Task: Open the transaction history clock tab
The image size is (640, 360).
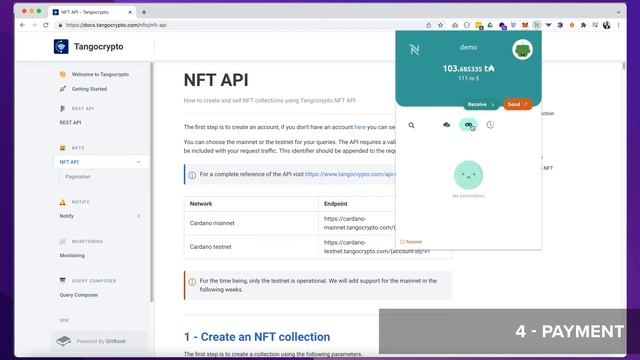Action: coord(490,125)
